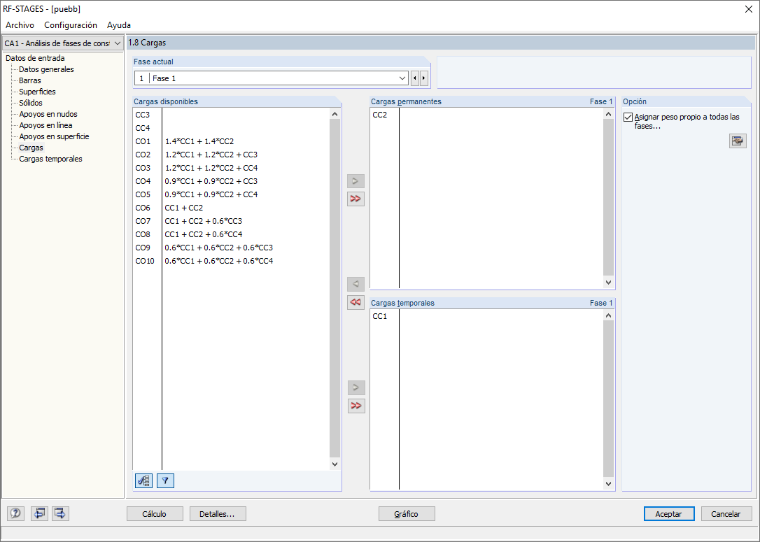Select CO9 load combination row

click(232, 247)
